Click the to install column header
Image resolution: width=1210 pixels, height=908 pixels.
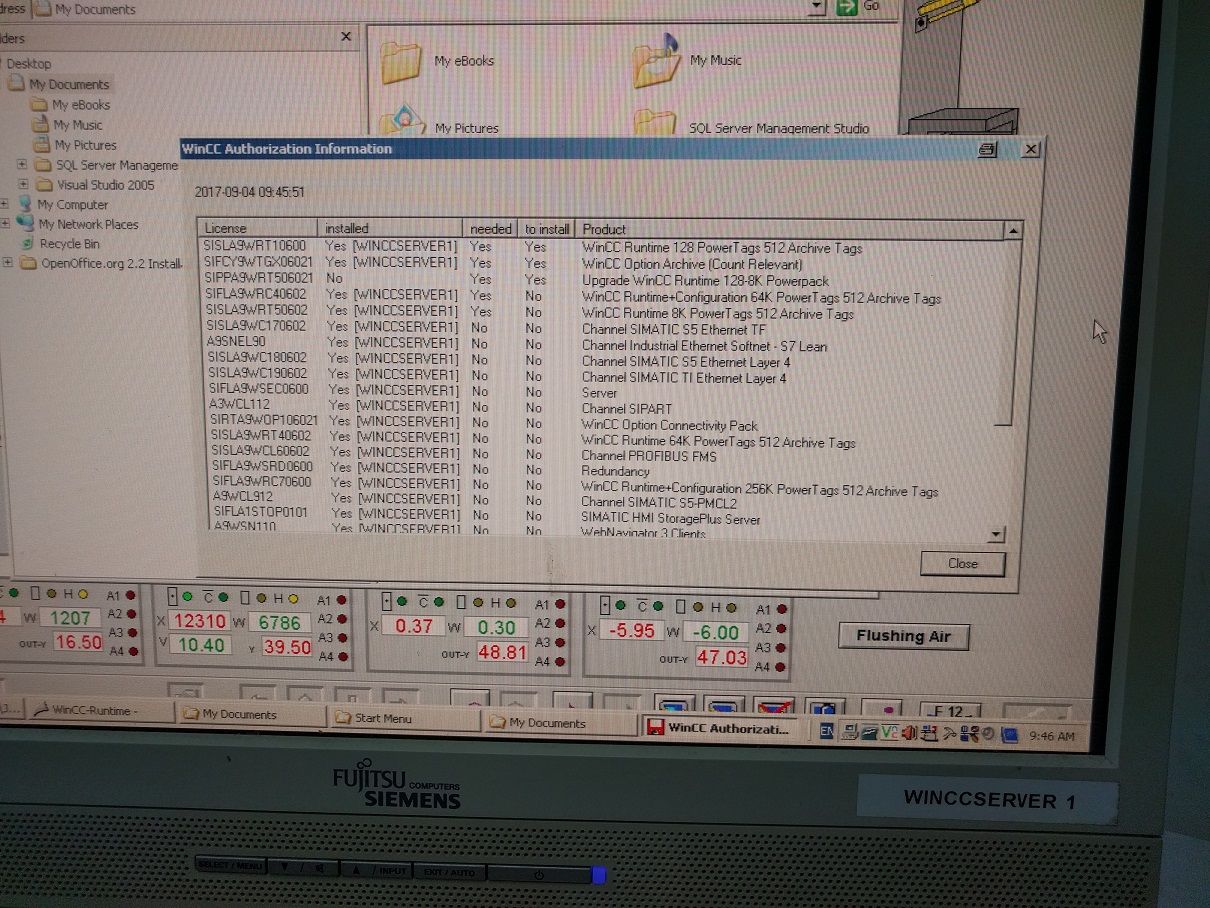[x=548, y=229]
